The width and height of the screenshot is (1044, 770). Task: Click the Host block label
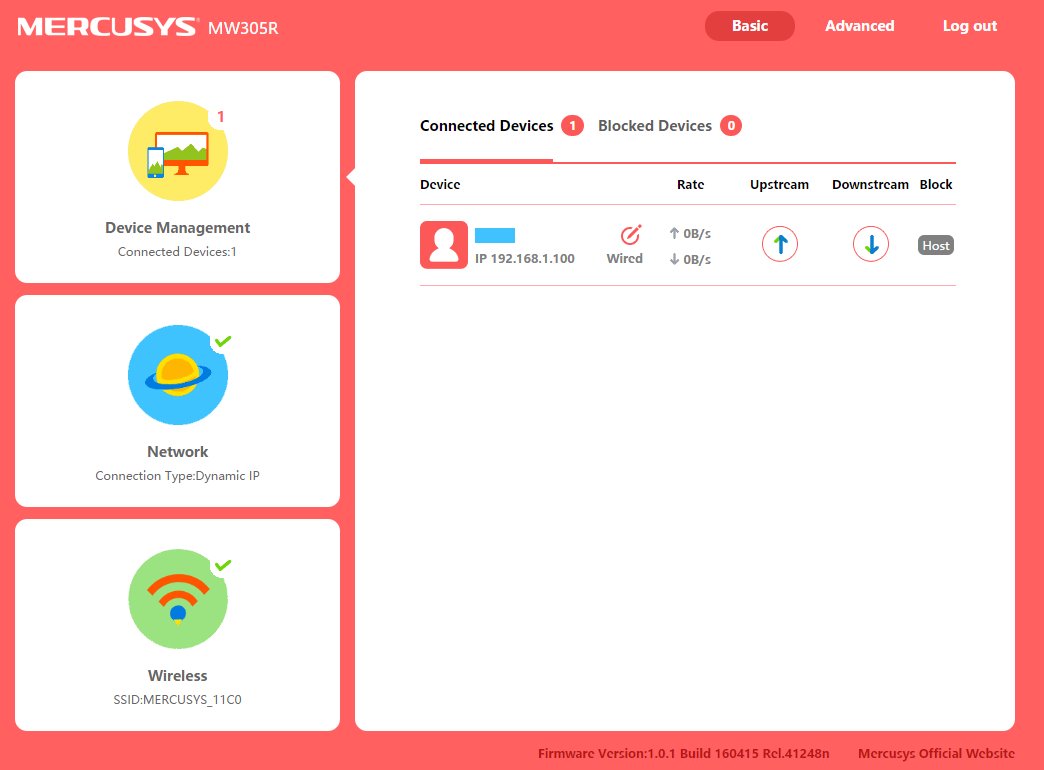pos(936,245)
